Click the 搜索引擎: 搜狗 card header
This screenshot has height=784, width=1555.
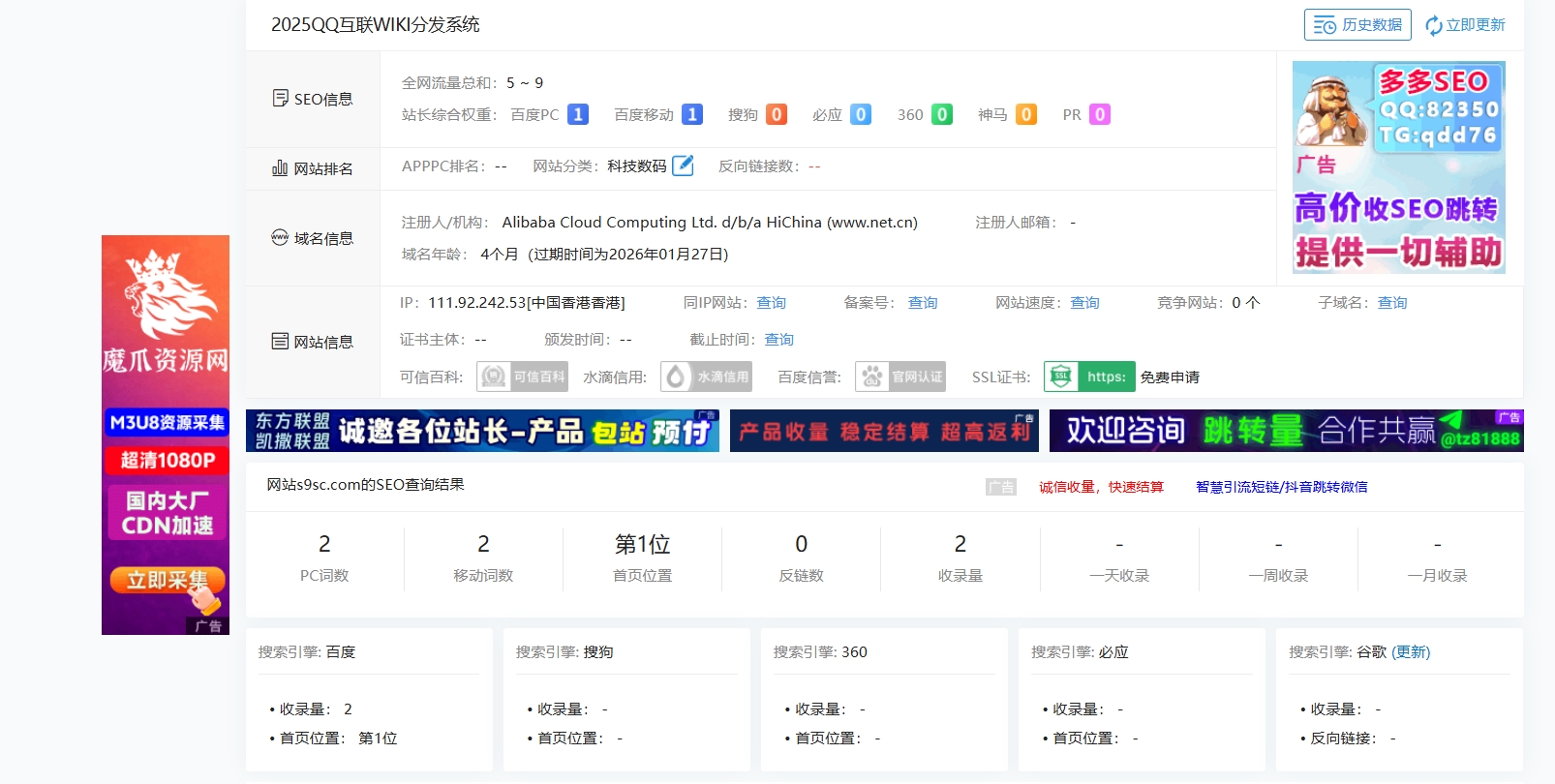(564, 652)
